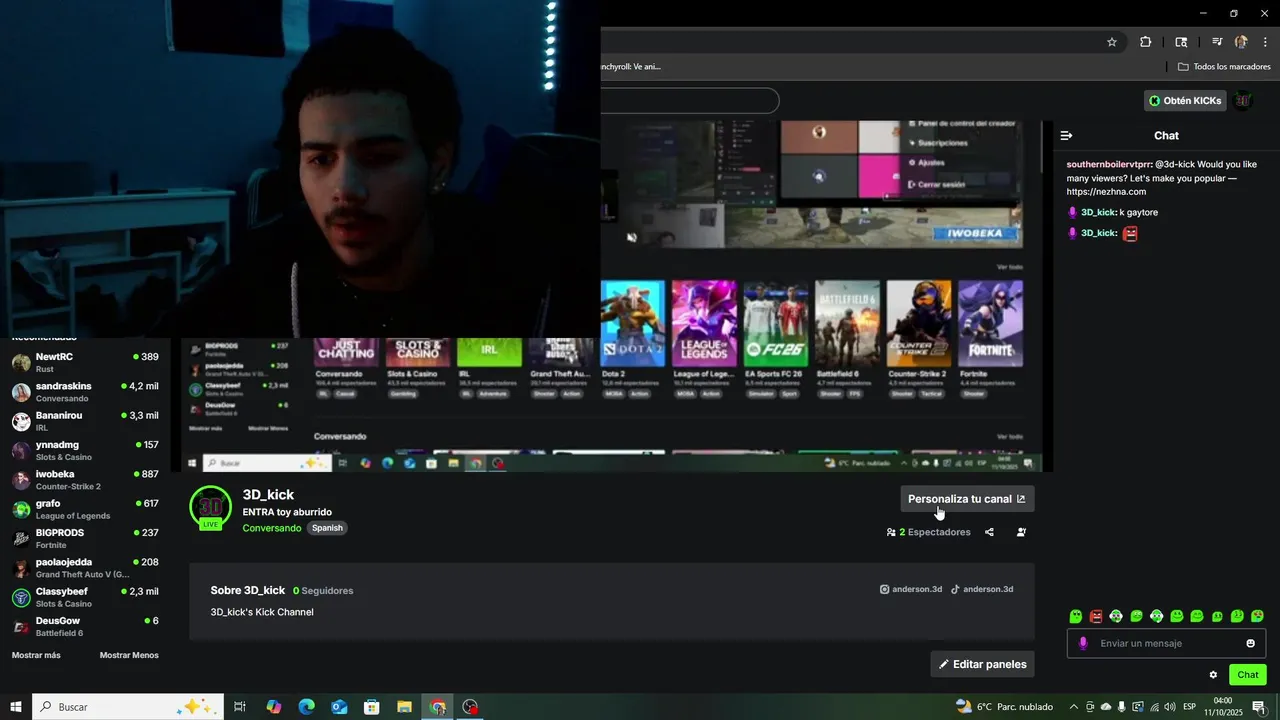Image resolution: width=1280 pixels, height=720 pixels.
Task: Focus the Enviar un mensaje field
Action: click(1166, 643)
